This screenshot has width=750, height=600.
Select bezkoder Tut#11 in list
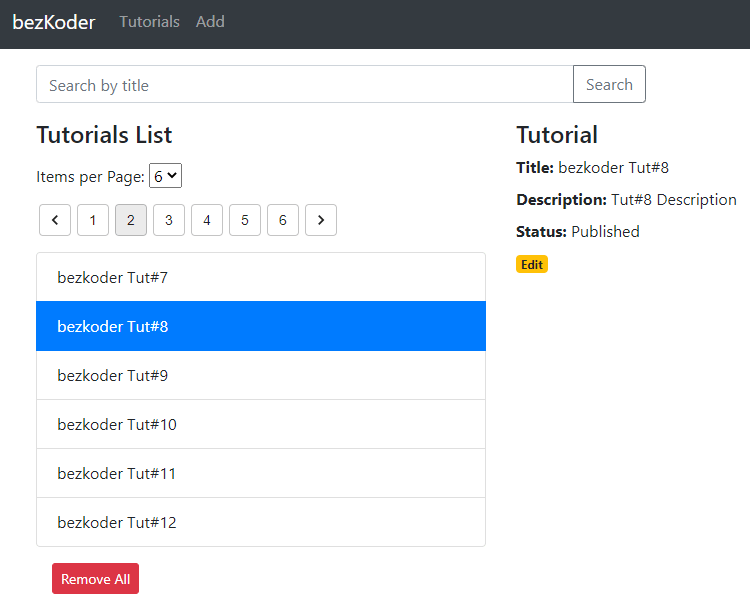(261, 473)
